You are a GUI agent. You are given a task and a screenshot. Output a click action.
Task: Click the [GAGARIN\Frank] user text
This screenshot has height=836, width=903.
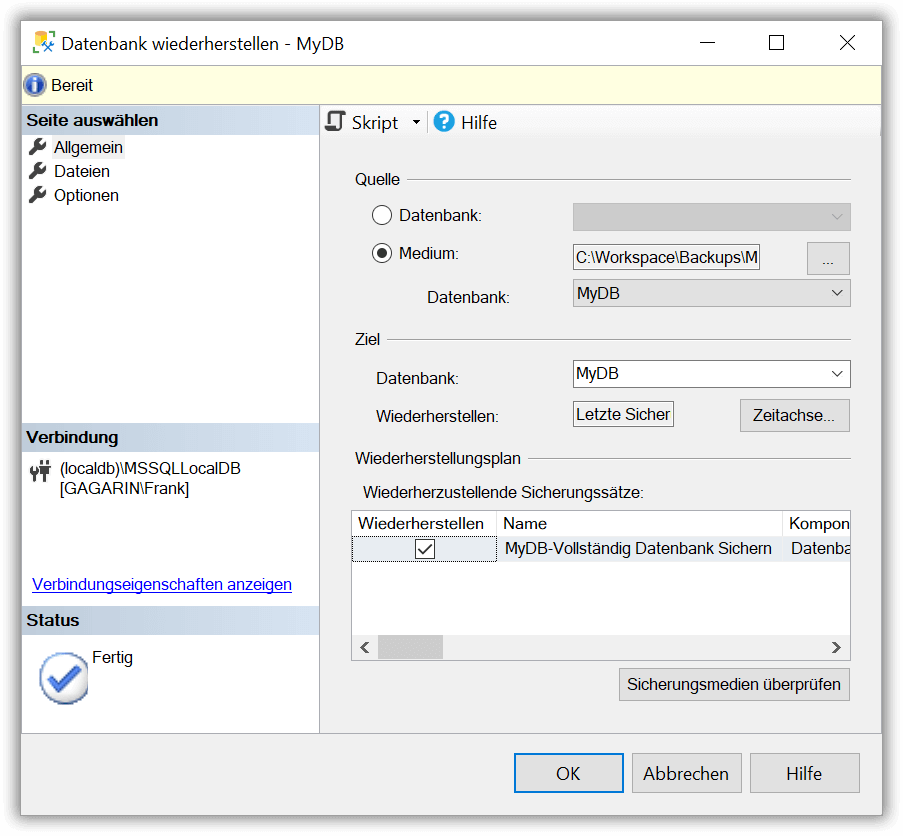point(124,488)
